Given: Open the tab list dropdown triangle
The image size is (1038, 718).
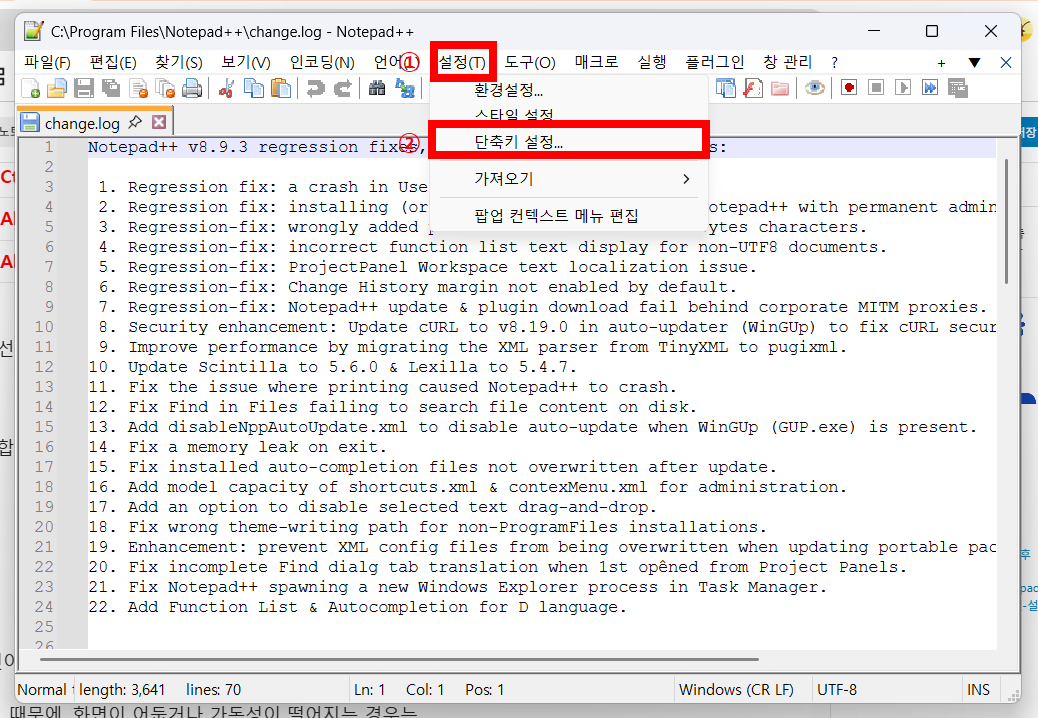Looking at the screenshot, I should click(x=974, y=63).
